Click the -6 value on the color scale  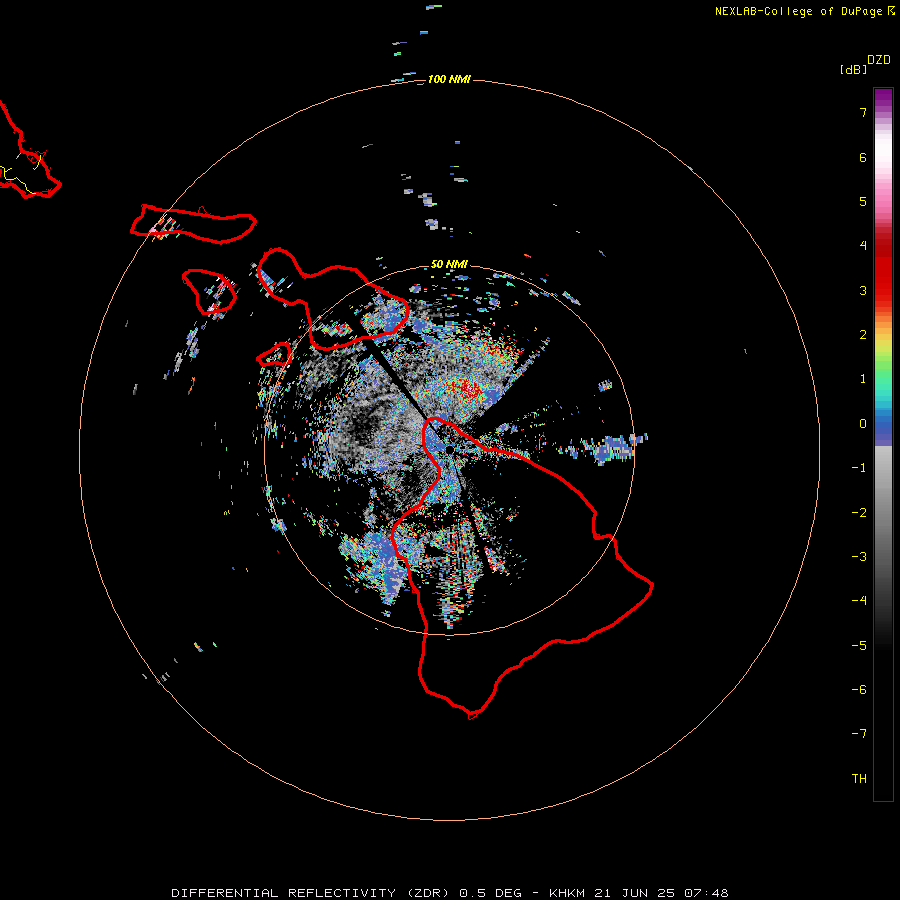(x=859, y=690)
